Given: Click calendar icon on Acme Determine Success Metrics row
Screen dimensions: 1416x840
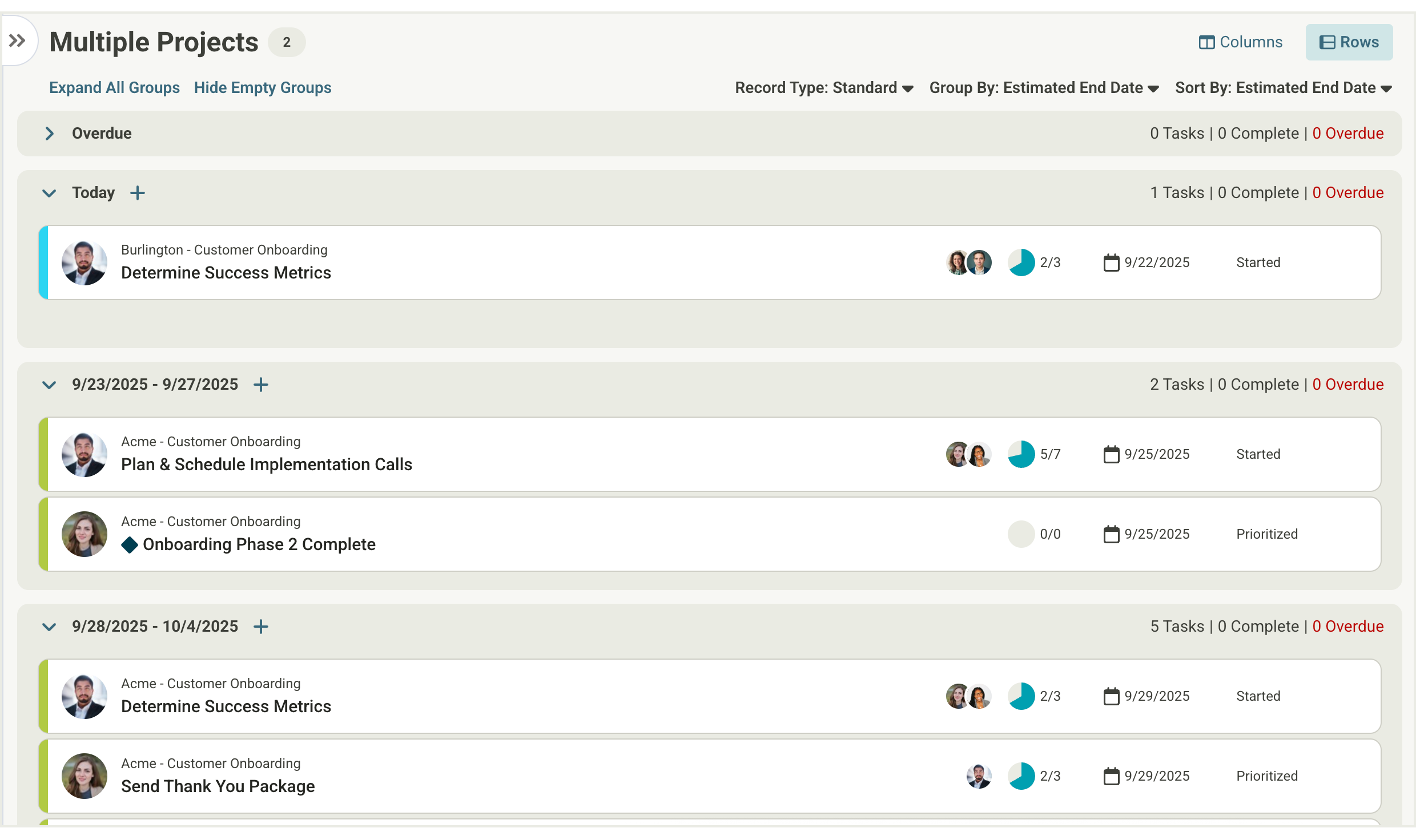Looking at the screenshot, I should [x=1111, y=696].
